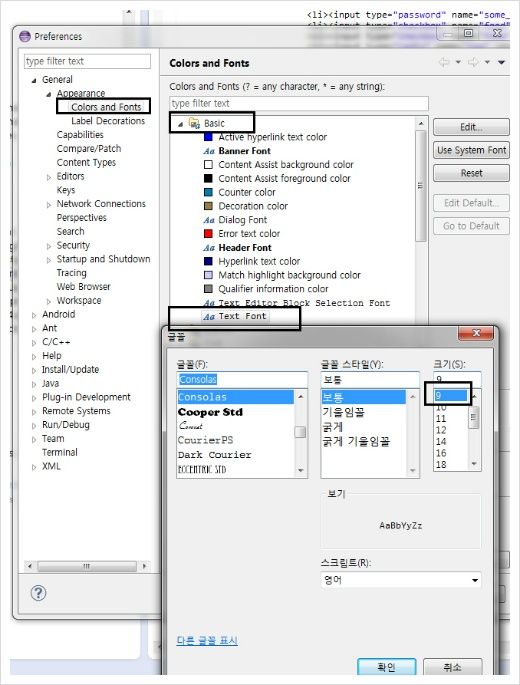The height and width of the screenshot is (685, 520).
Task: Click the Match highlight background color swatch
Action: click(x=208, y=275)
